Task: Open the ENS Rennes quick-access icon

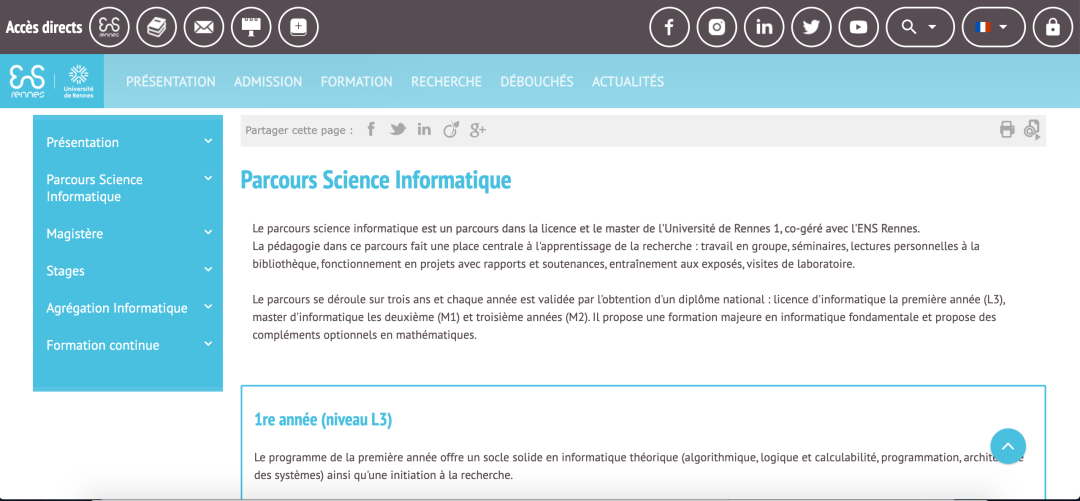Action: coord(110,27)
